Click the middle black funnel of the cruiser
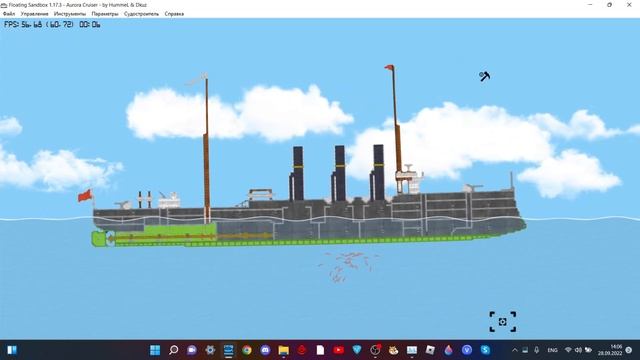The height and width of the screenshot is (360, 640). 339,173
